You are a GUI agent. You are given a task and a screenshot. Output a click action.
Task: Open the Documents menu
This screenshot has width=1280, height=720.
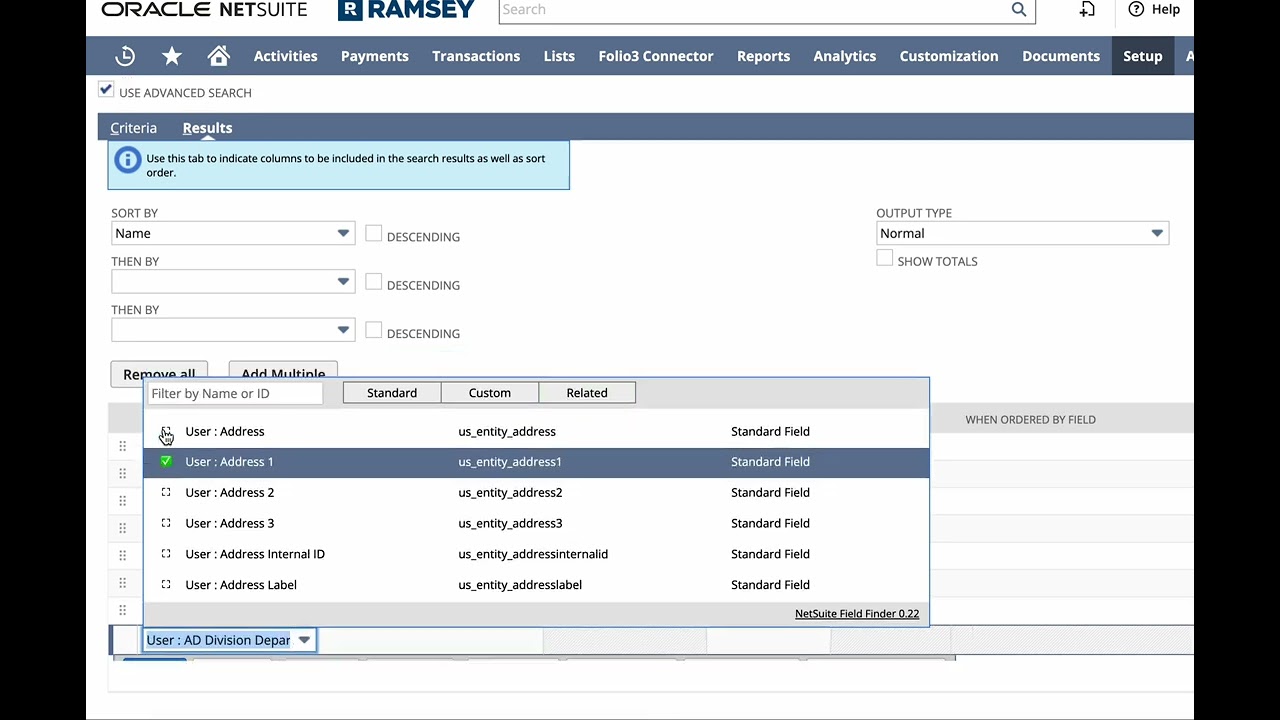pos(1061,56)
